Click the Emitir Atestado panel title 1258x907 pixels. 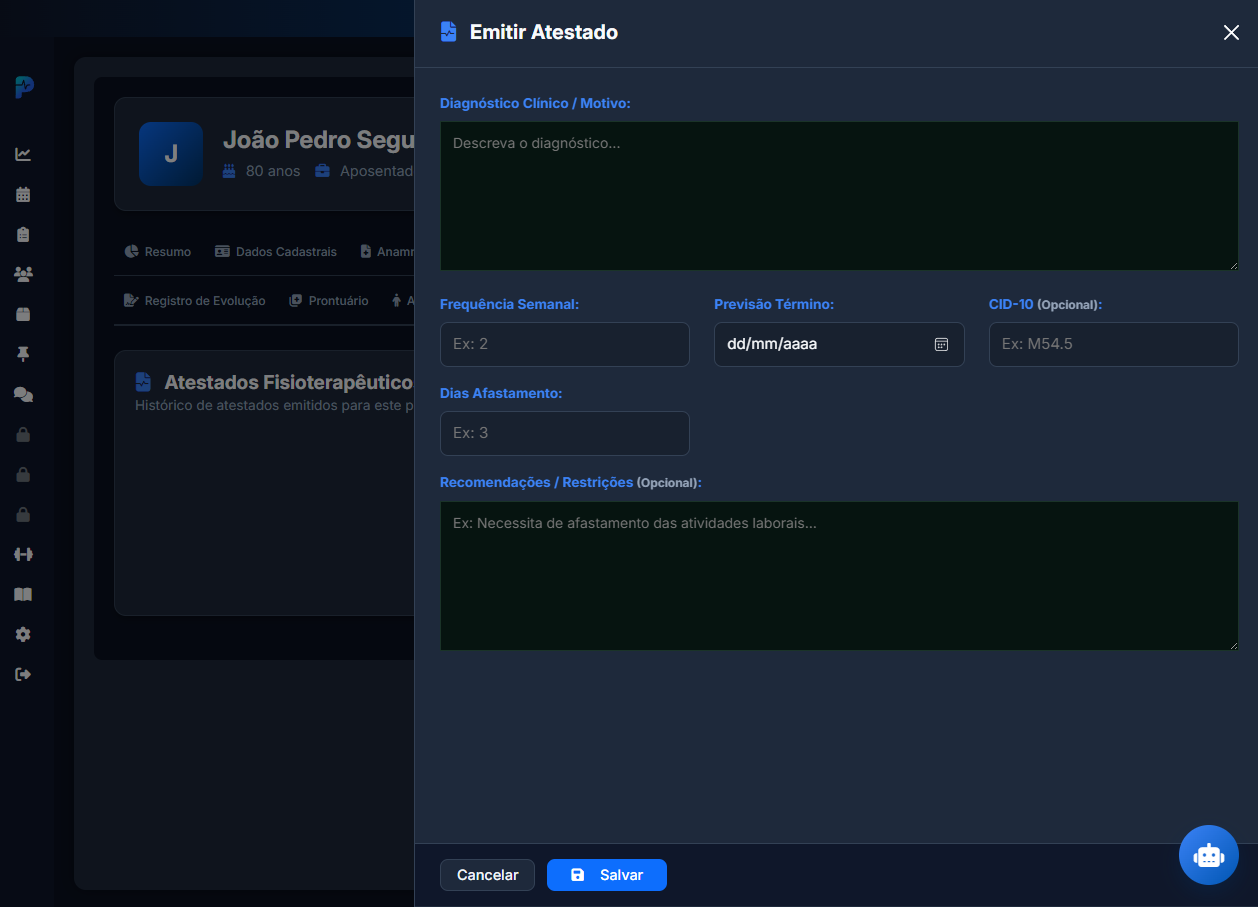(544, 32)
